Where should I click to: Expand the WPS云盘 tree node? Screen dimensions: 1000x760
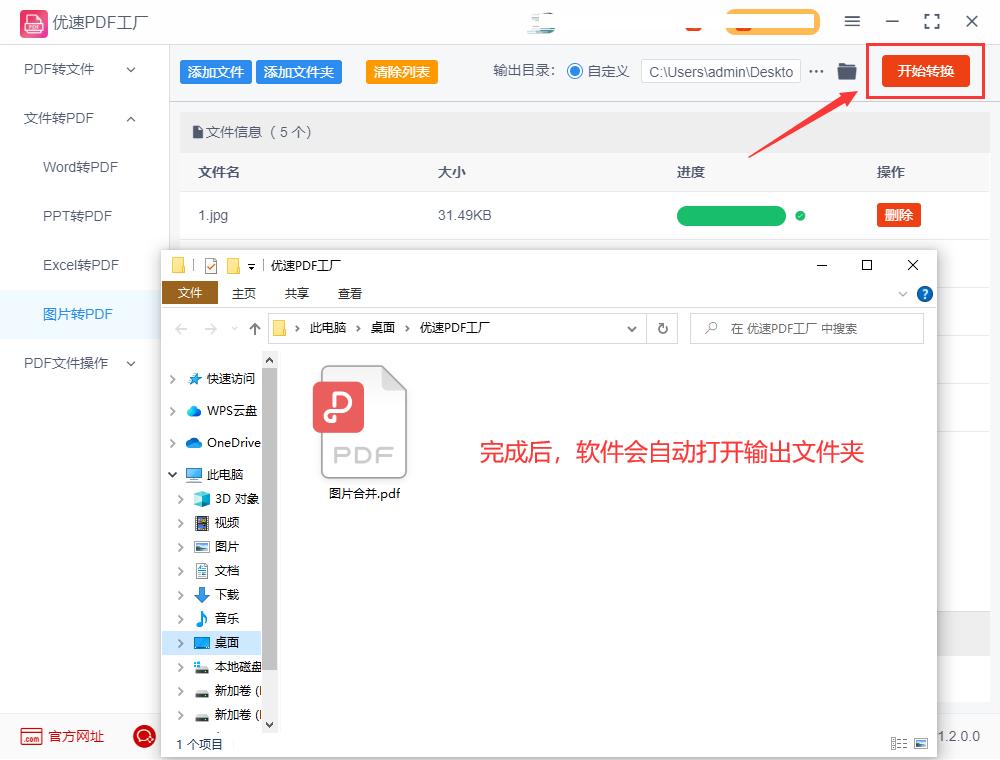172,411
